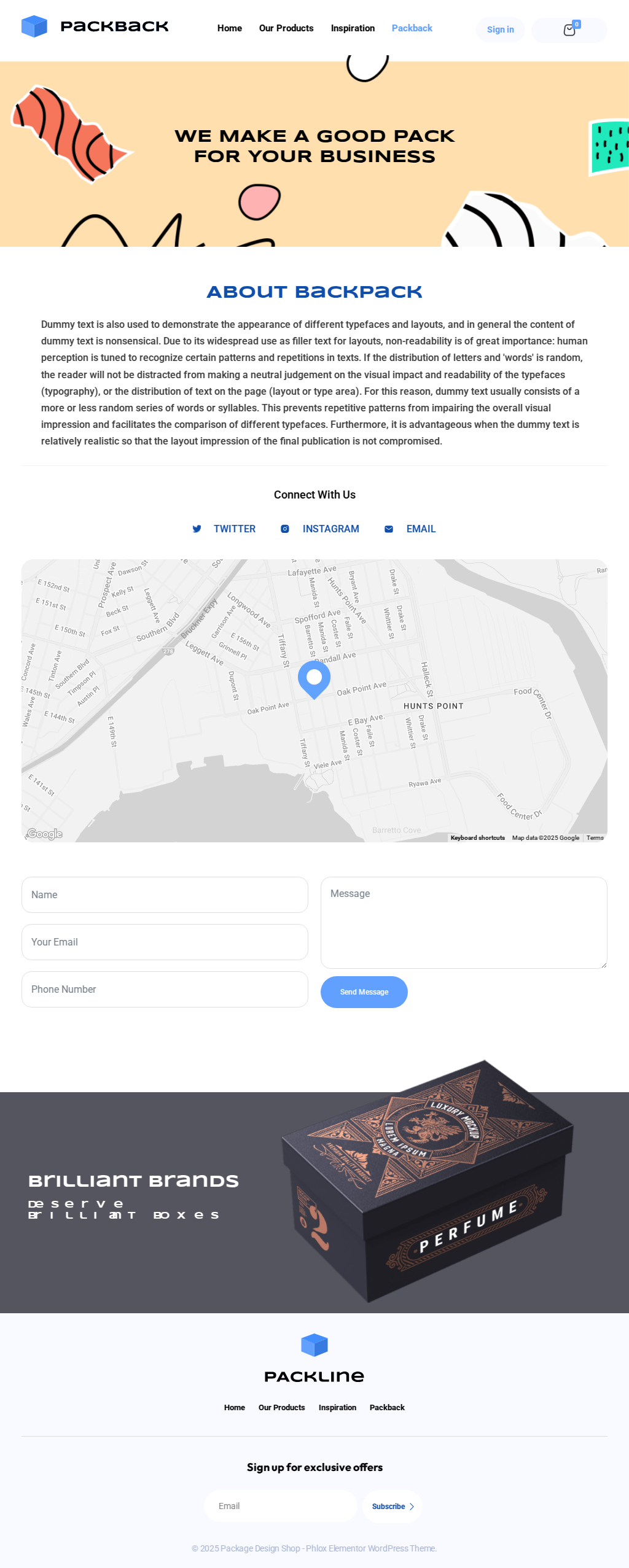Click the Google logo on map
This screenshot has width=629, height=1568.
45,833
